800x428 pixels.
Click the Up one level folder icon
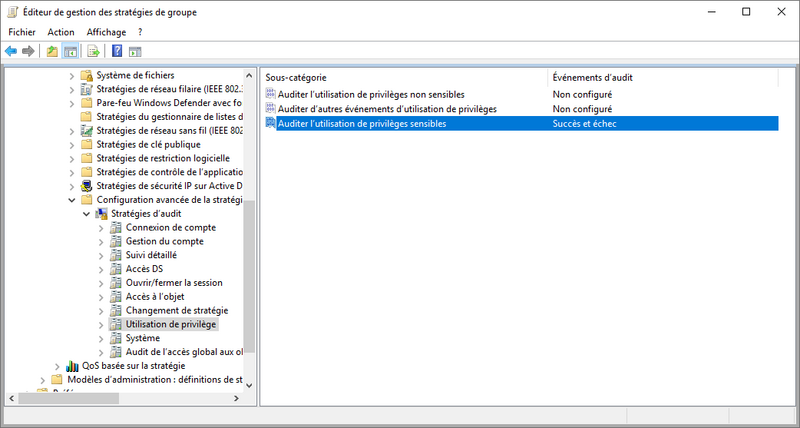pyautogui.click(x=52, y=51)
